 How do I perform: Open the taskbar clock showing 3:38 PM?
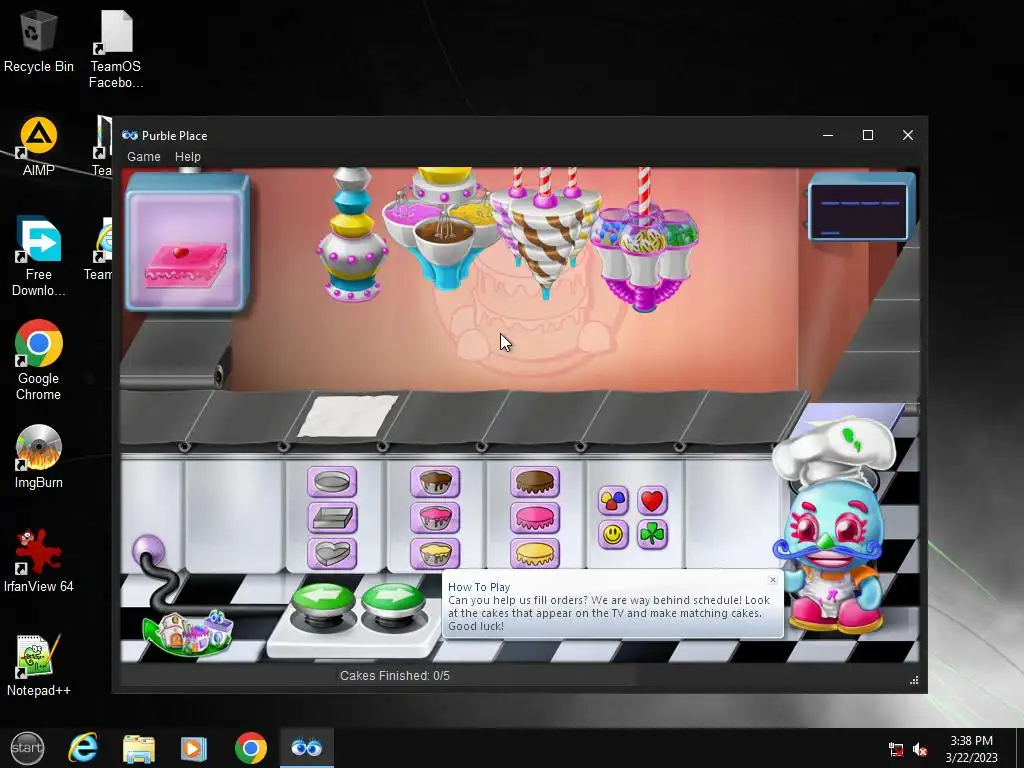971,749
